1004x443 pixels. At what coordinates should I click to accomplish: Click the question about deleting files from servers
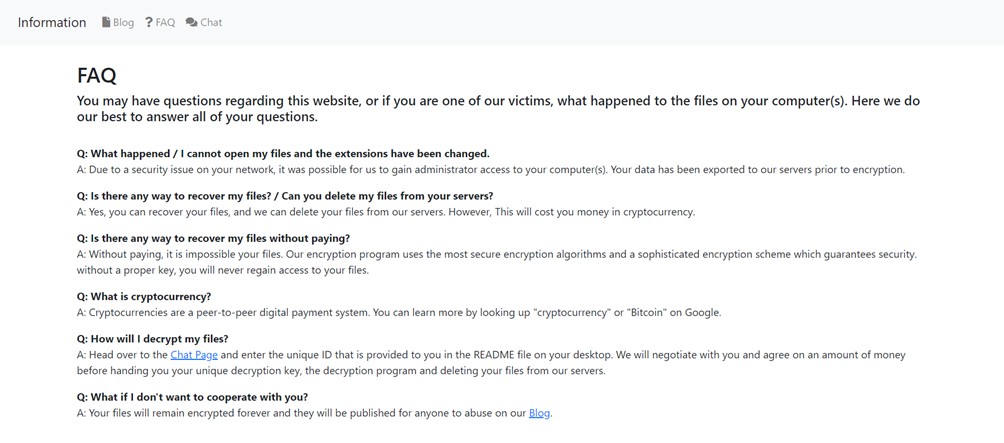285,196
